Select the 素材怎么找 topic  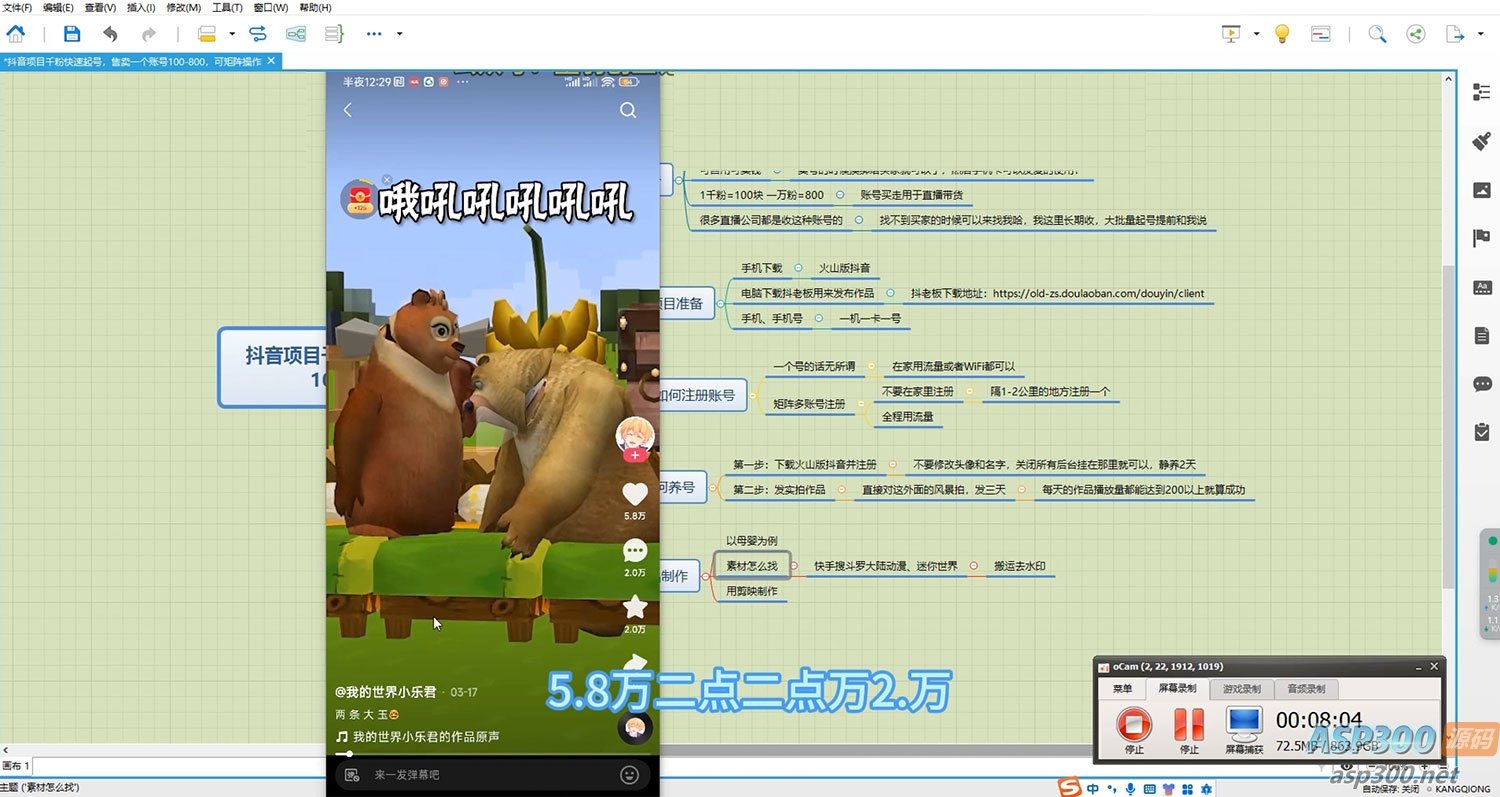(752, 566)
